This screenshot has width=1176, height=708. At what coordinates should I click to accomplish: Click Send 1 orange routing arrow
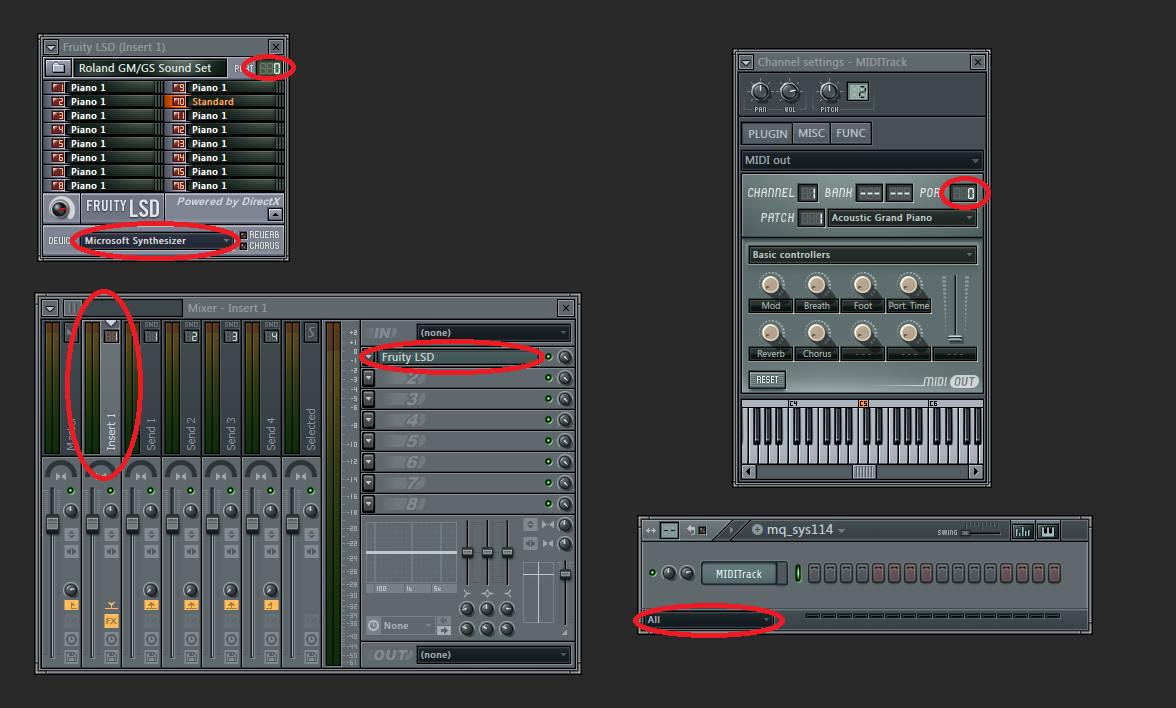coord(151,604)
